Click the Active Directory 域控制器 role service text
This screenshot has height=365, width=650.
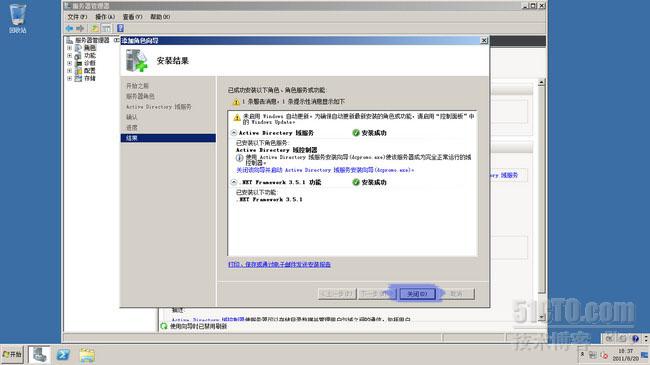click(276, 150)
